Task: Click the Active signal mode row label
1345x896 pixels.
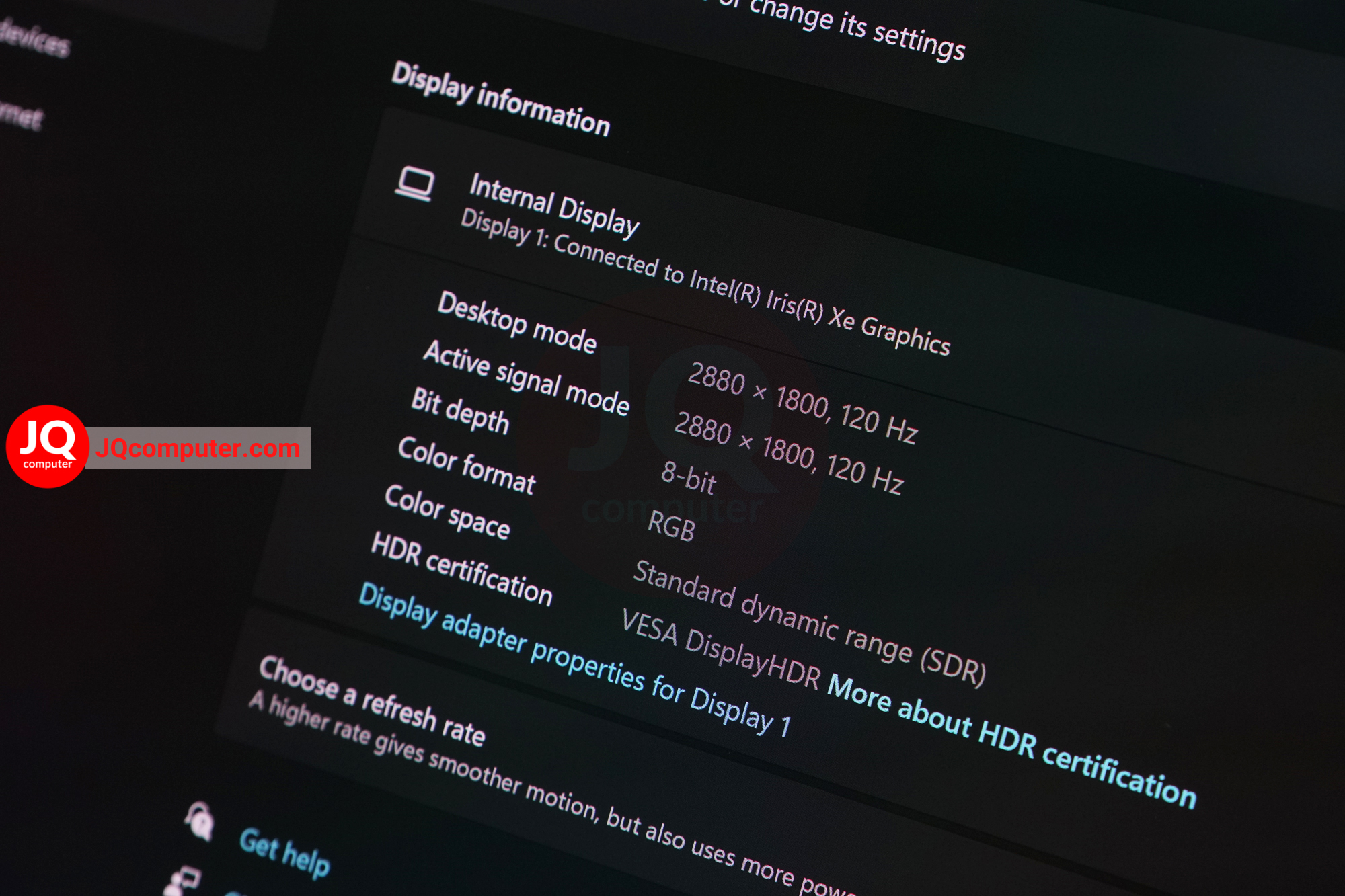Action: 526,377
